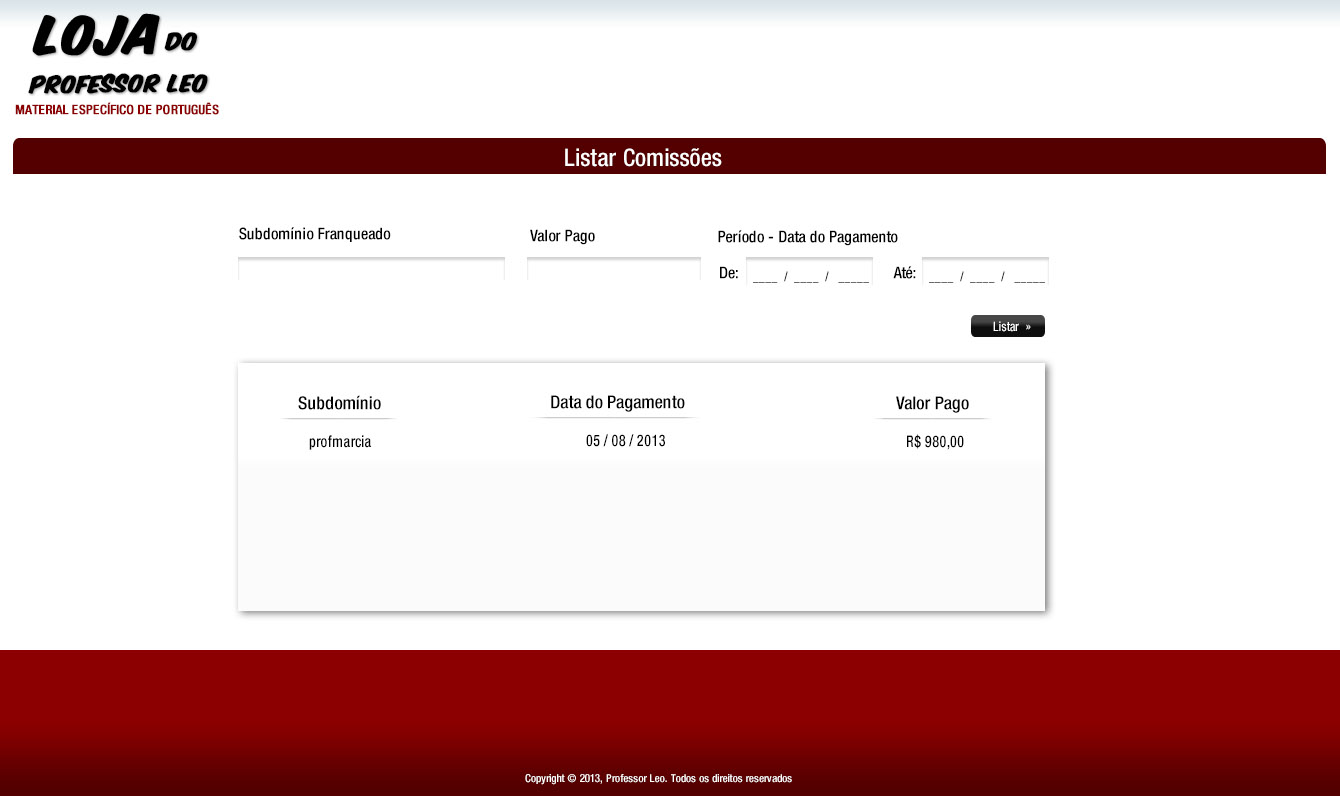Click the 'profmarcia' subdomain entry
Image resolution: width=1340 pixels, height=796 pixels.
340,442
